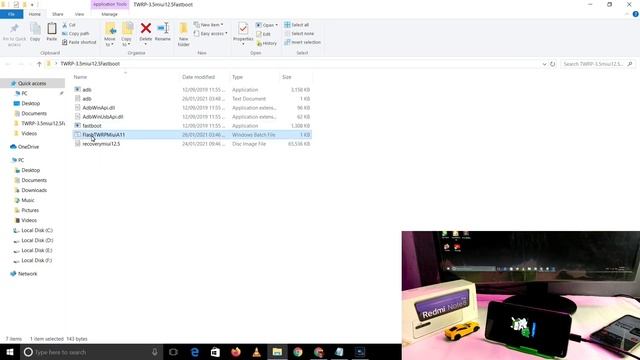Switch to the Home tab
Image resolution: width=640 pixels, height=360 pixels.
pyautogui.click(x=35, y=14)
